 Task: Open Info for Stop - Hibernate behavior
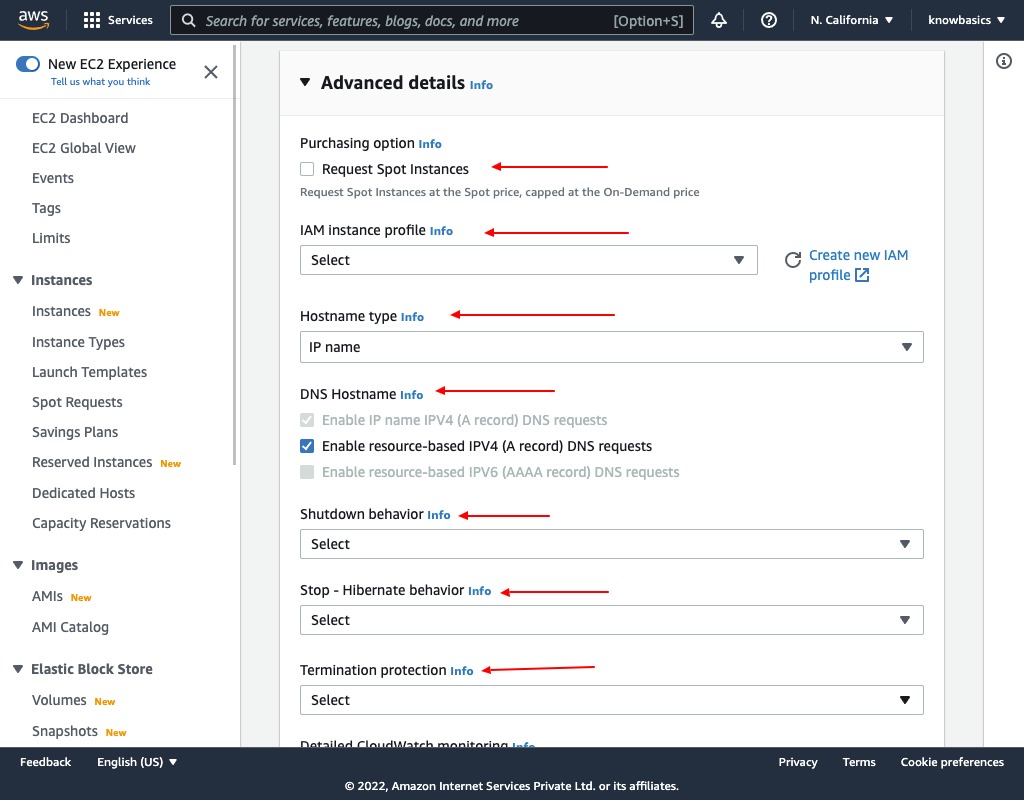(x=479, y=591)
